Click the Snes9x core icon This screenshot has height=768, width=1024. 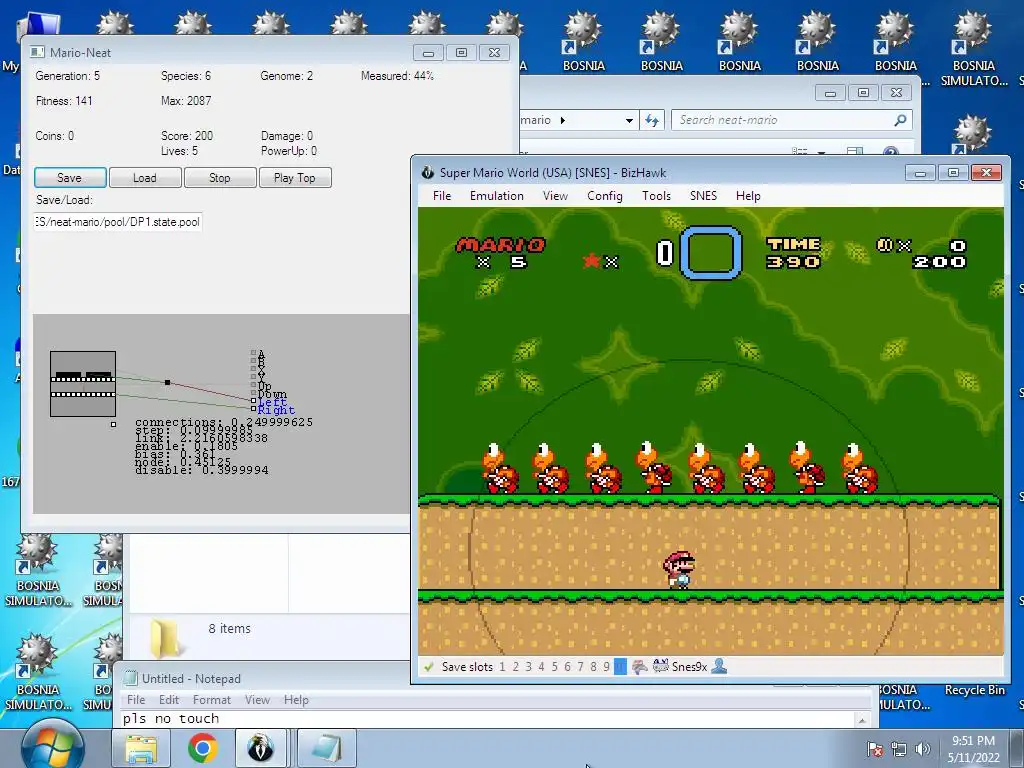pyautogui.click(x=660, y=666)
